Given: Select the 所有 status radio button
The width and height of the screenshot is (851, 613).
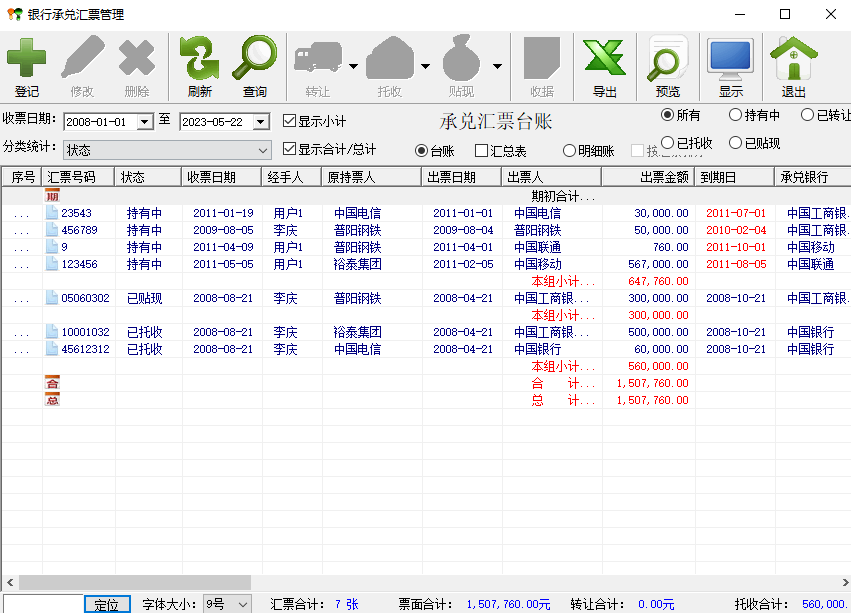Looking at the screenshot, I should click(668, 115).
